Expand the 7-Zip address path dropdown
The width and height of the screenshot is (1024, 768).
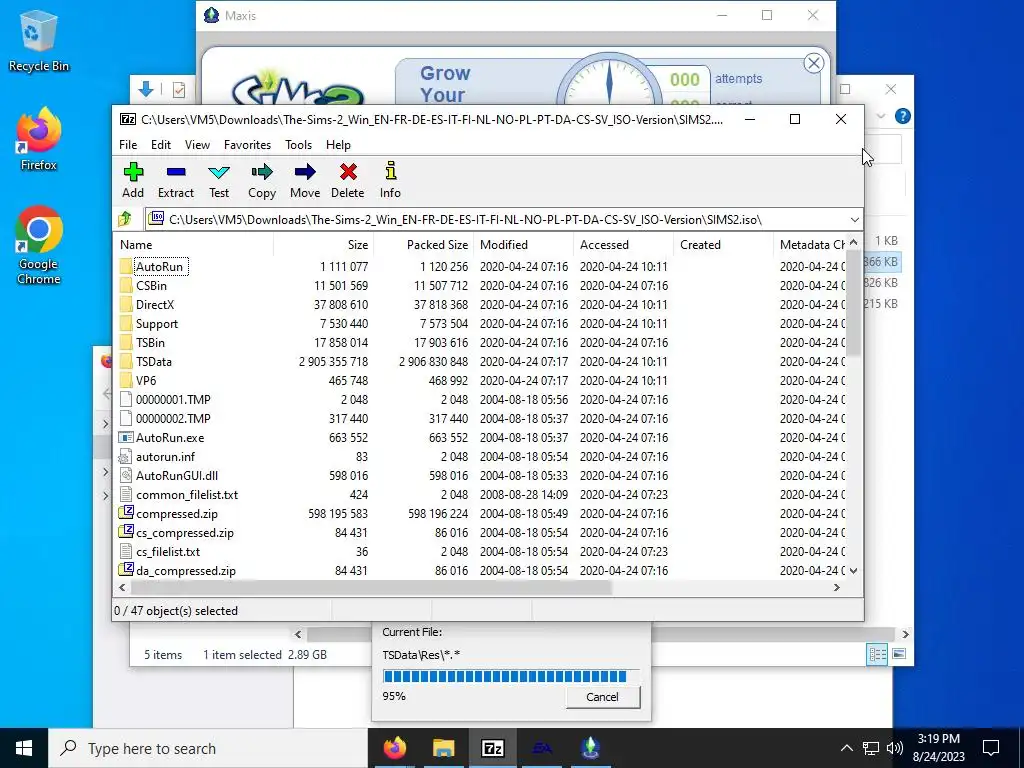coord(854,219)
